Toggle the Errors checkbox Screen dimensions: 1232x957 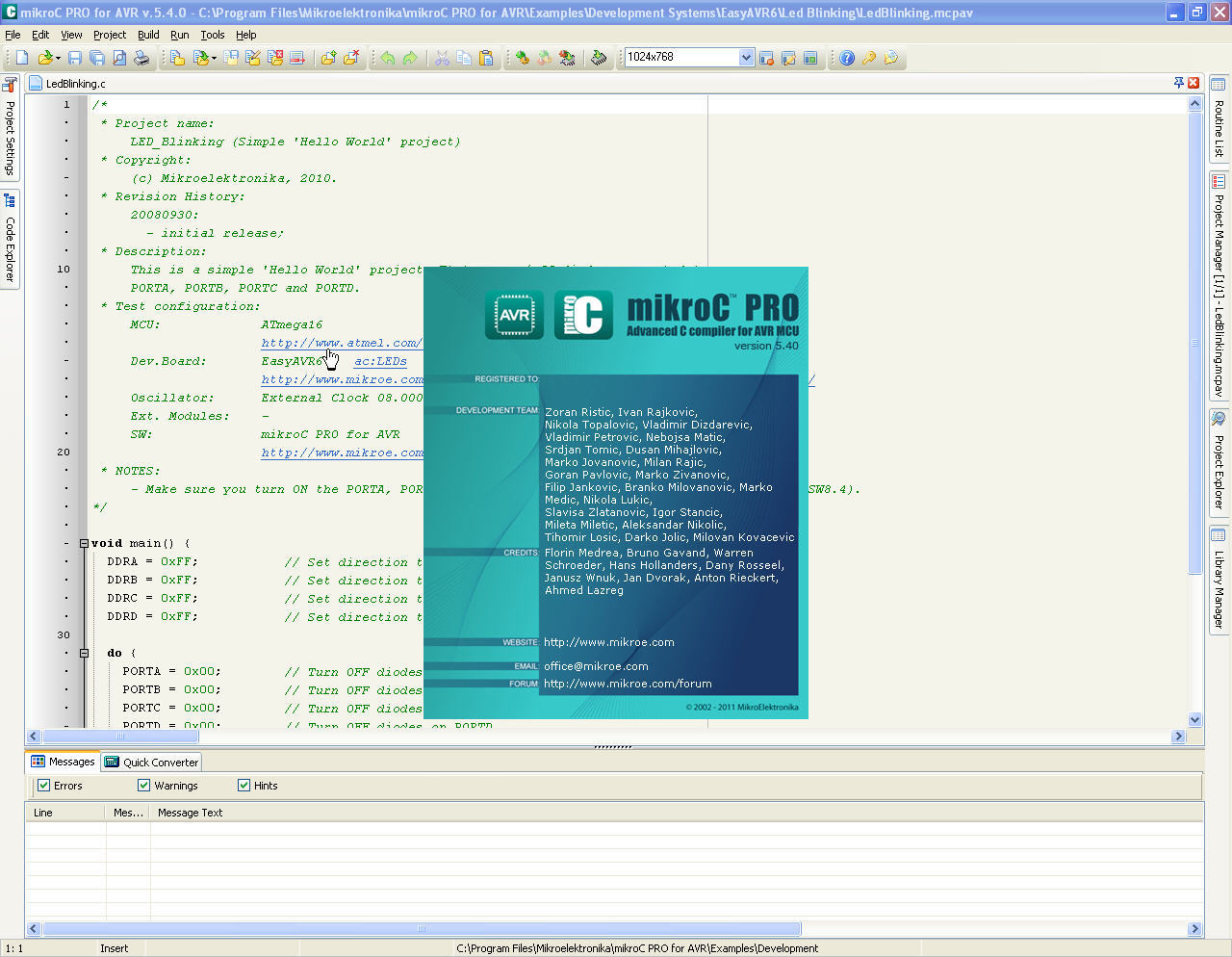click(43, 786)
